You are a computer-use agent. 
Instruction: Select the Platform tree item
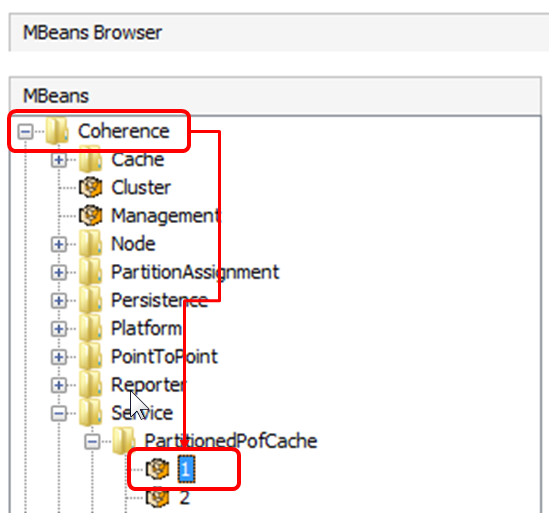[x=146, y=328]
